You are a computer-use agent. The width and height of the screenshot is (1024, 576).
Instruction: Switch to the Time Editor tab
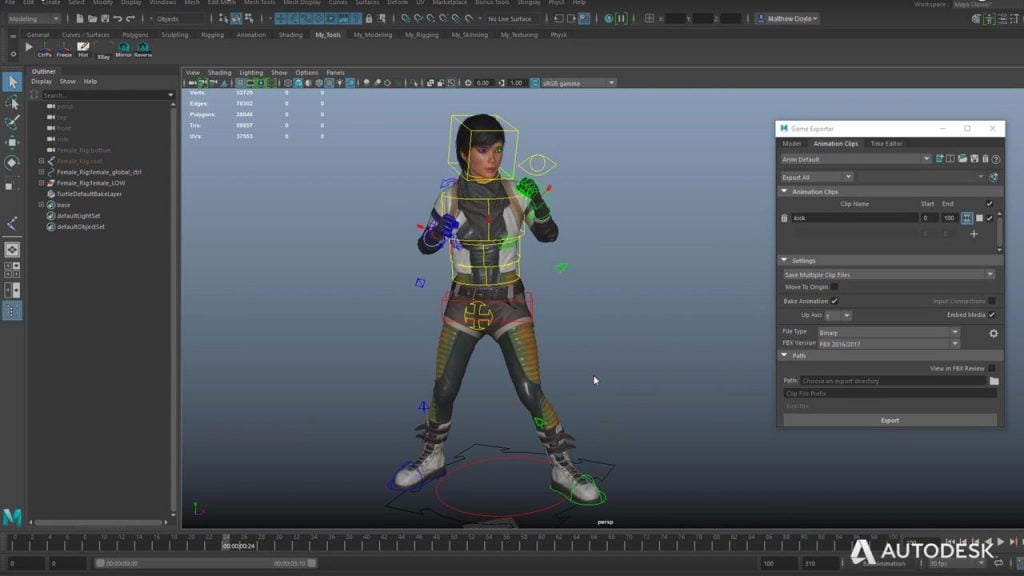point(886,144)
